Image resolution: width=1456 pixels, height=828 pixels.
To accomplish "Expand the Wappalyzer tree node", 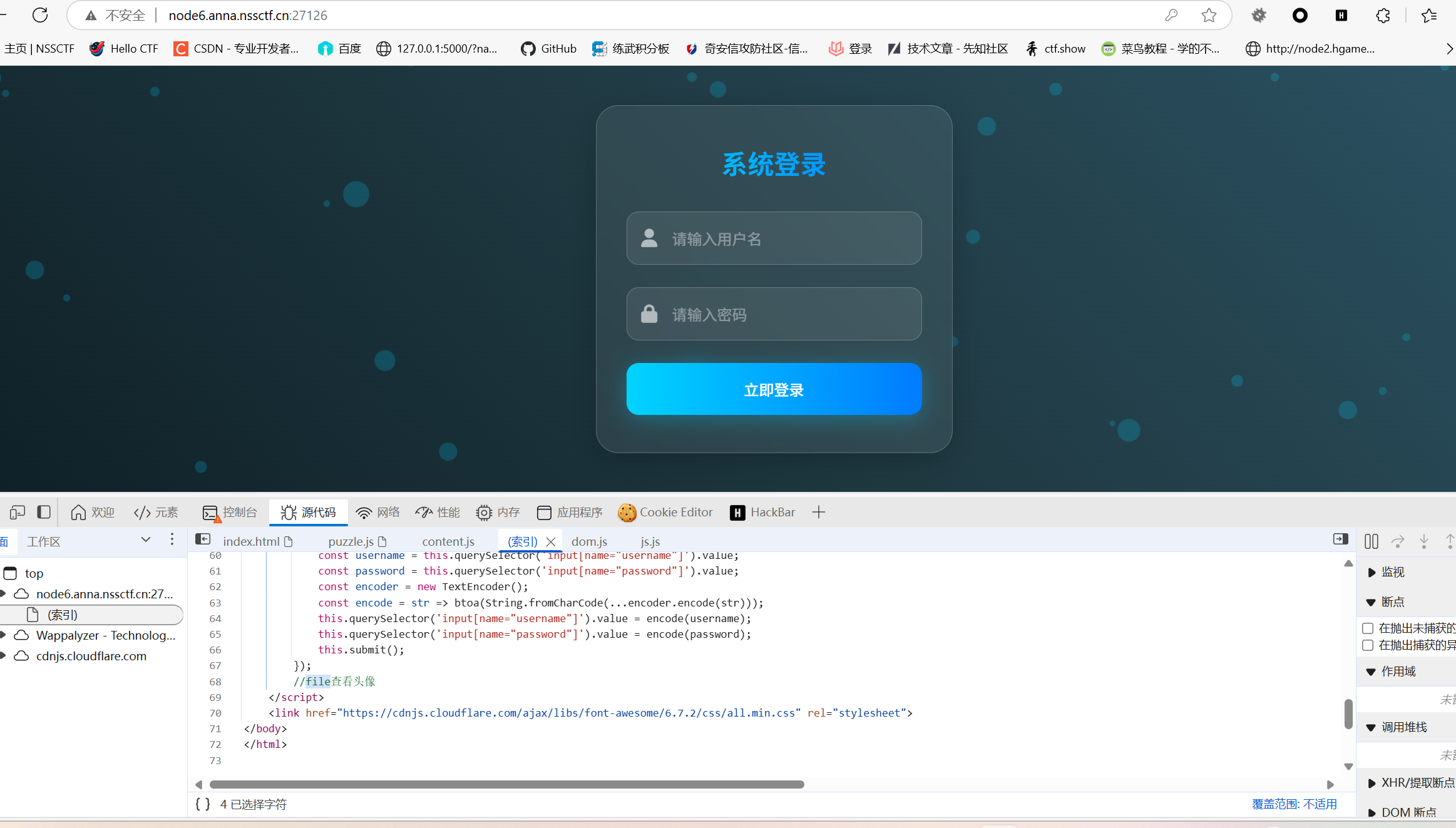I will pos(3,635).
